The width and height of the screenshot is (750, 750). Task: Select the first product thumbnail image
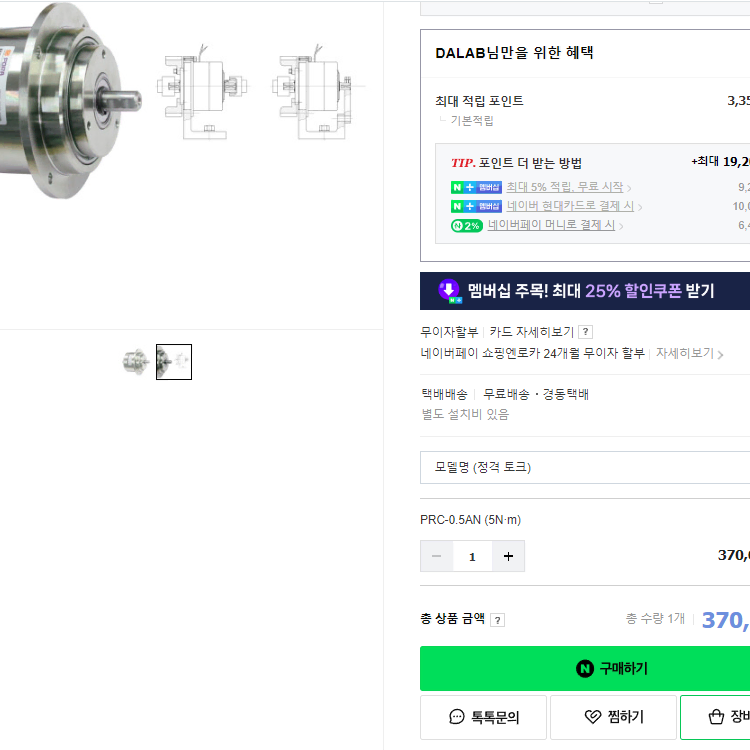(x=136, y=362)
